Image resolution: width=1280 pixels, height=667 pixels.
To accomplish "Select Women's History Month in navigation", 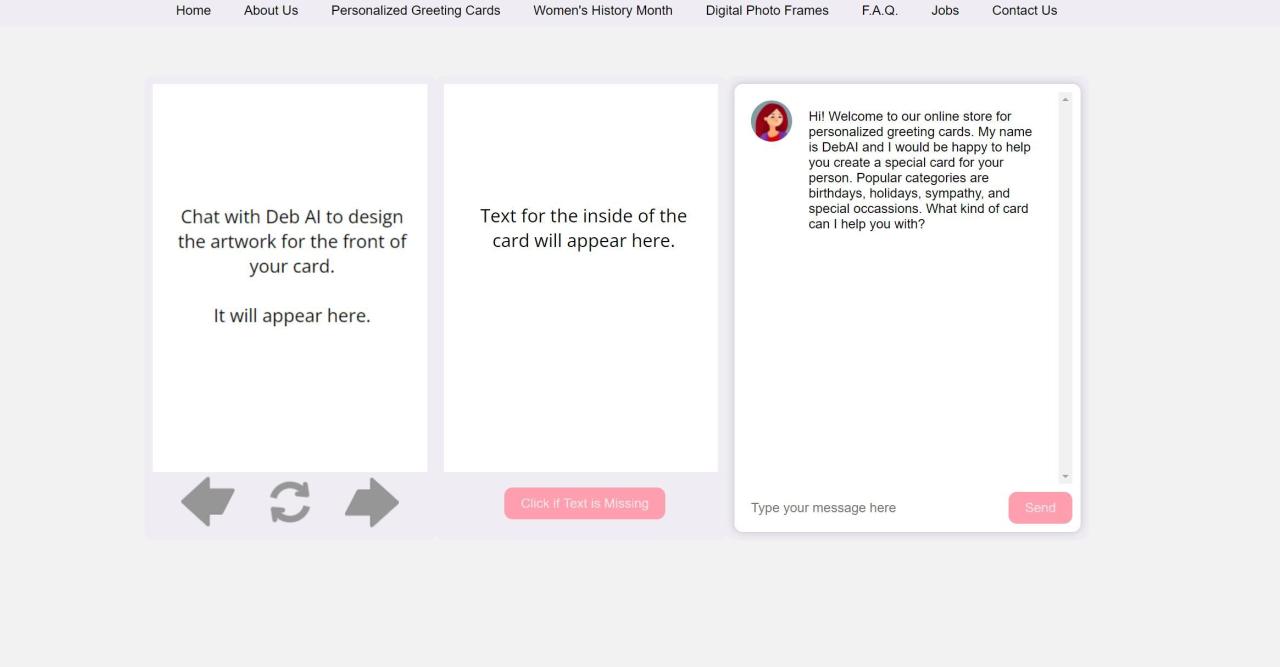I will pyautogui.click(x=603, y=10).
